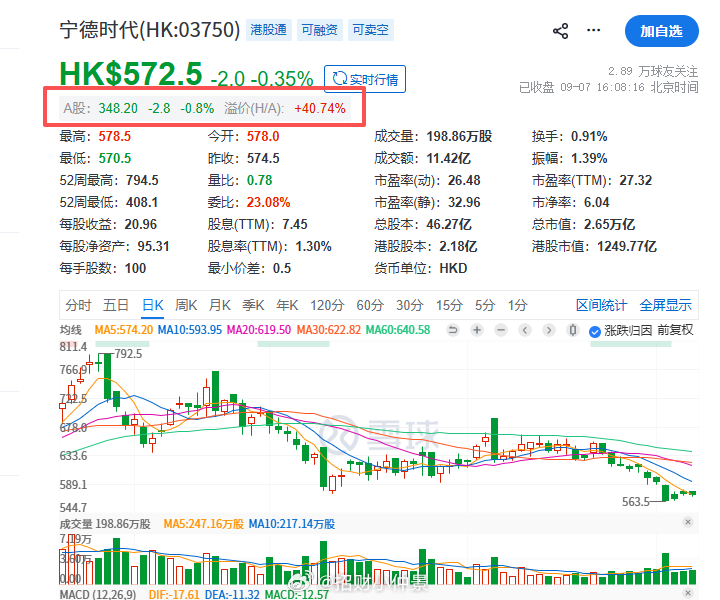Click the 港股通 tag

pyautogui.click(x=269, y=30)
